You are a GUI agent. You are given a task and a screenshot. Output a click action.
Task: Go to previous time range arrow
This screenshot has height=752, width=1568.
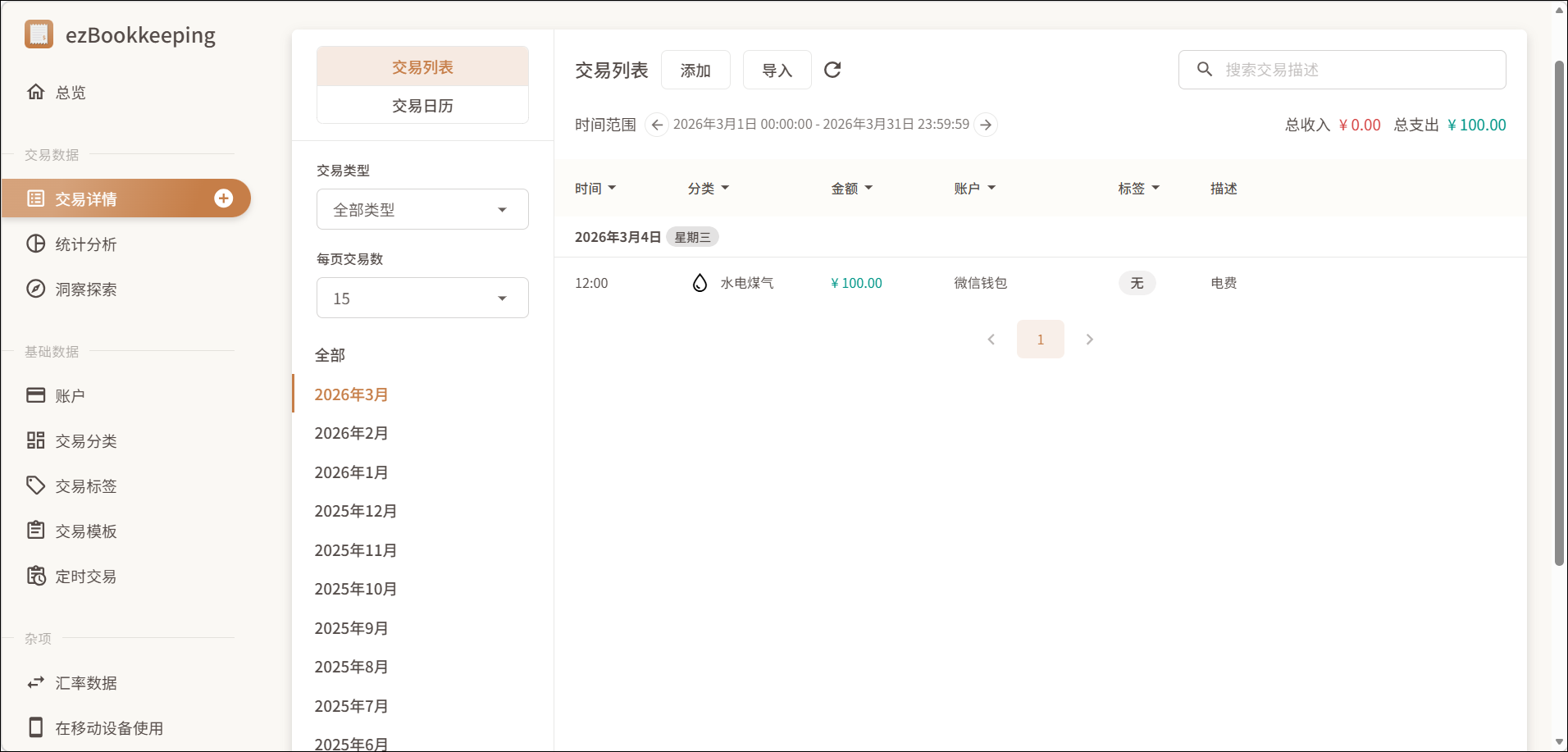[656, 125]
